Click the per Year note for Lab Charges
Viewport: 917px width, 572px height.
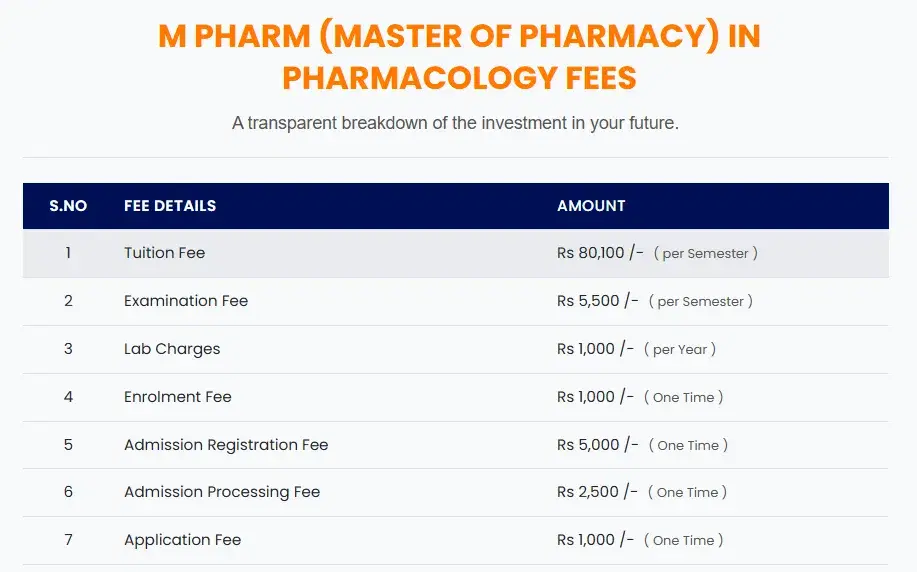pyautogui.click(x=684, y=350)
